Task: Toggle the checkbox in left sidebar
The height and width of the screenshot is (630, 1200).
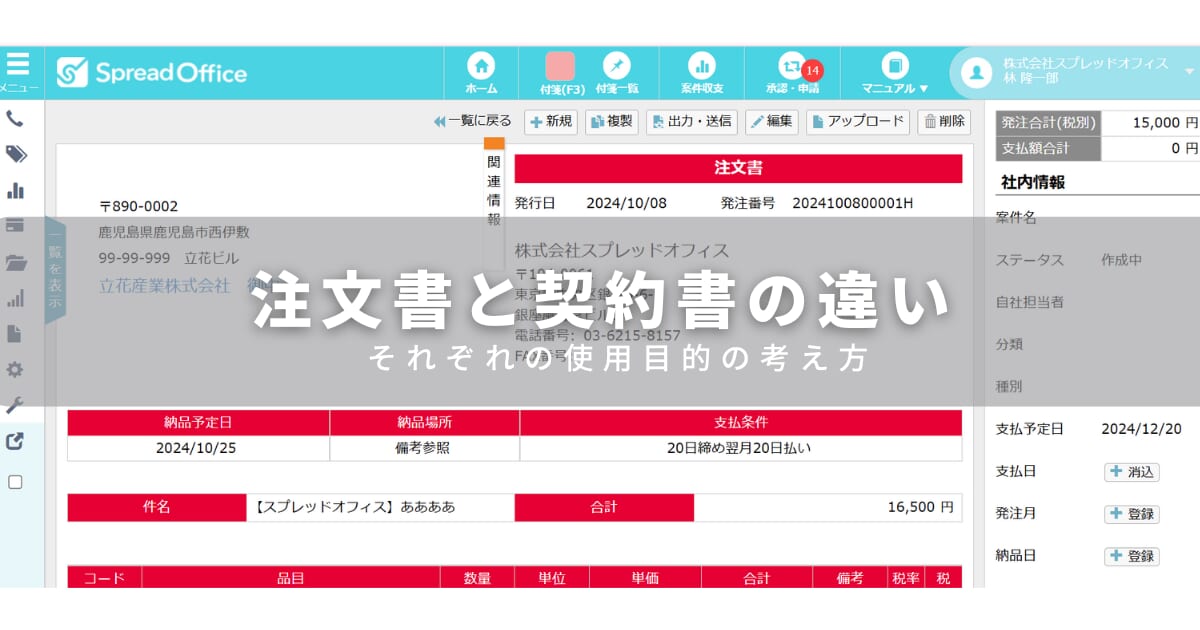Action: [x=15, y=482]
